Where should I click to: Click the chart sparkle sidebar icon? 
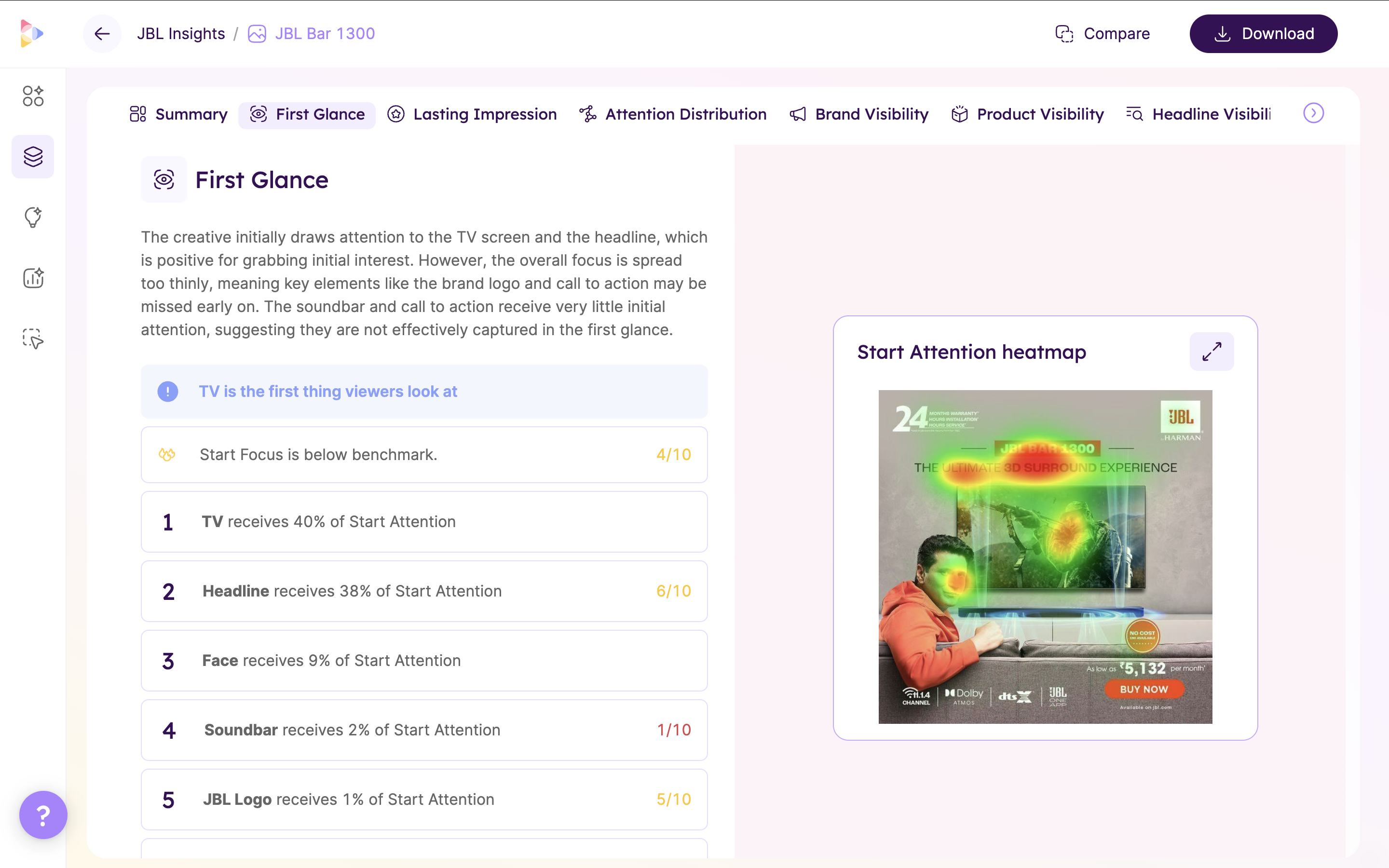33,278
